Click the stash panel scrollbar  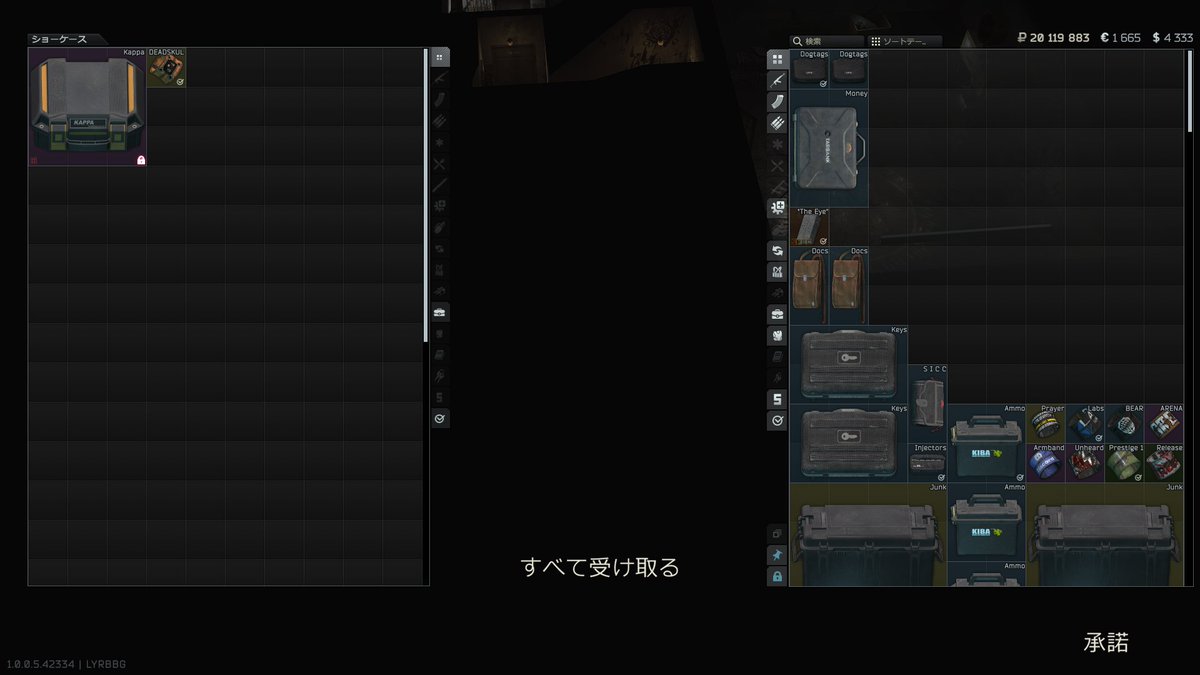[x=1188, y=90]
